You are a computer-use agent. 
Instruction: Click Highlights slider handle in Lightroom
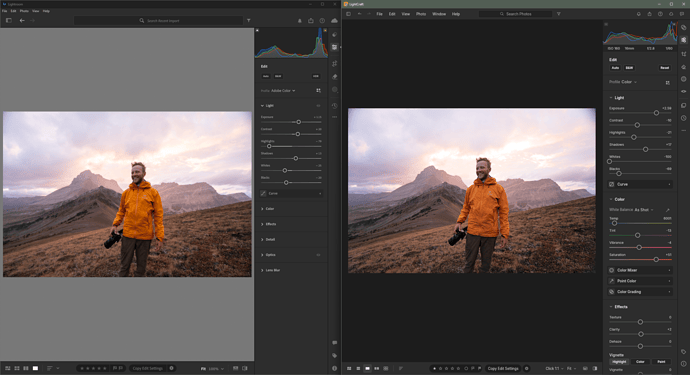tap(269, 146)
